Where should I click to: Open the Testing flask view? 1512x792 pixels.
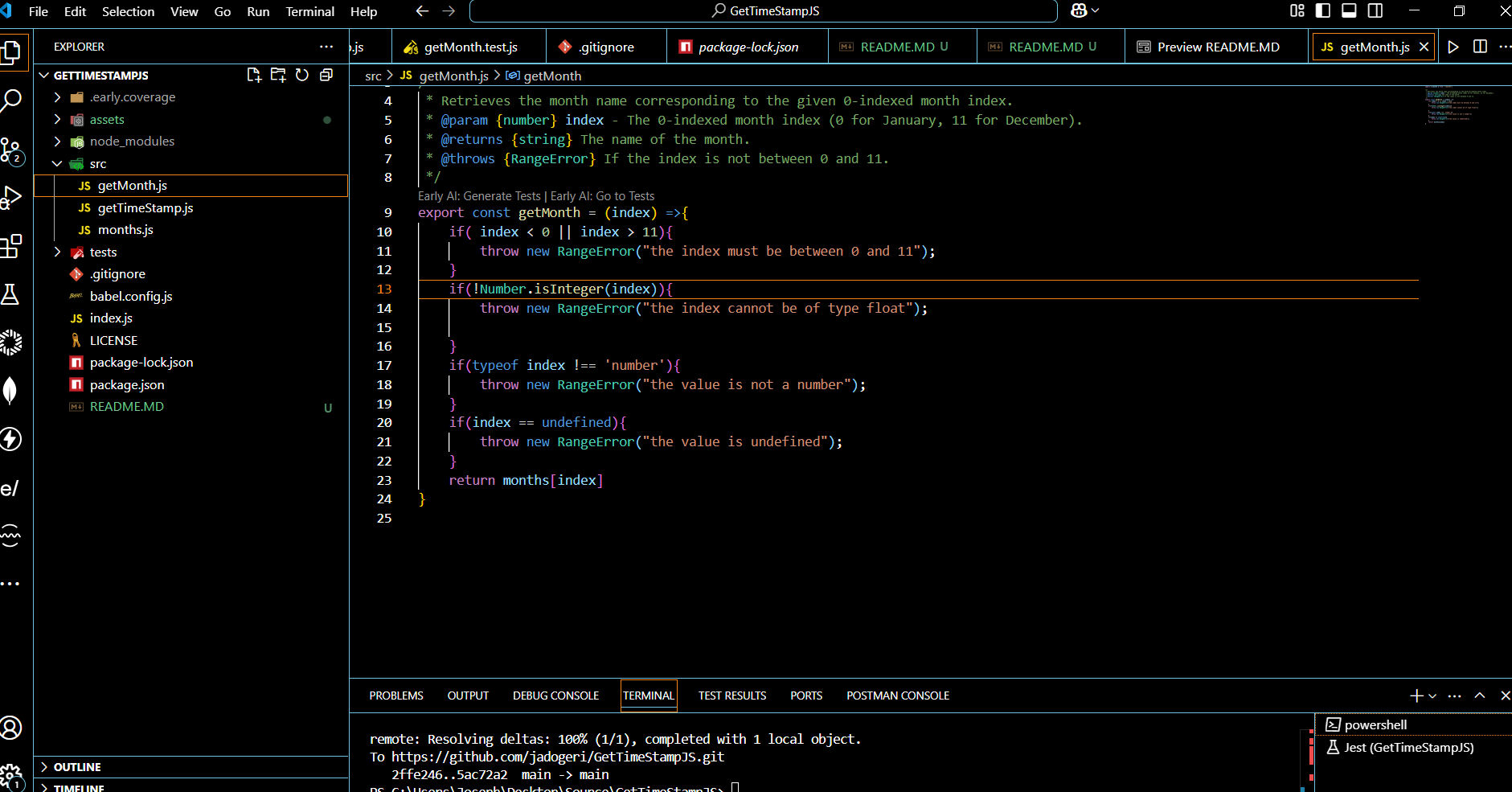(11, 294)
